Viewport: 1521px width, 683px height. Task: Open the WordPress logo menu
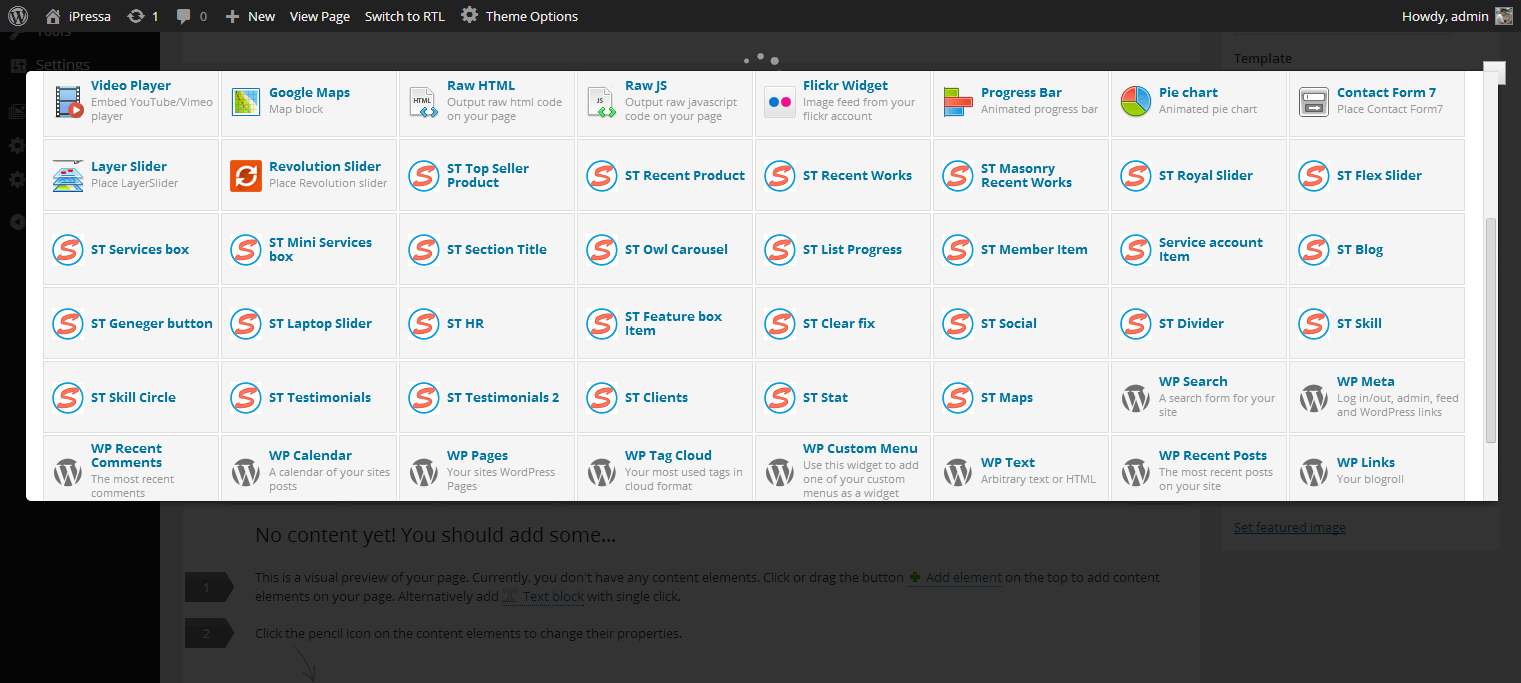tap(18, 16)
